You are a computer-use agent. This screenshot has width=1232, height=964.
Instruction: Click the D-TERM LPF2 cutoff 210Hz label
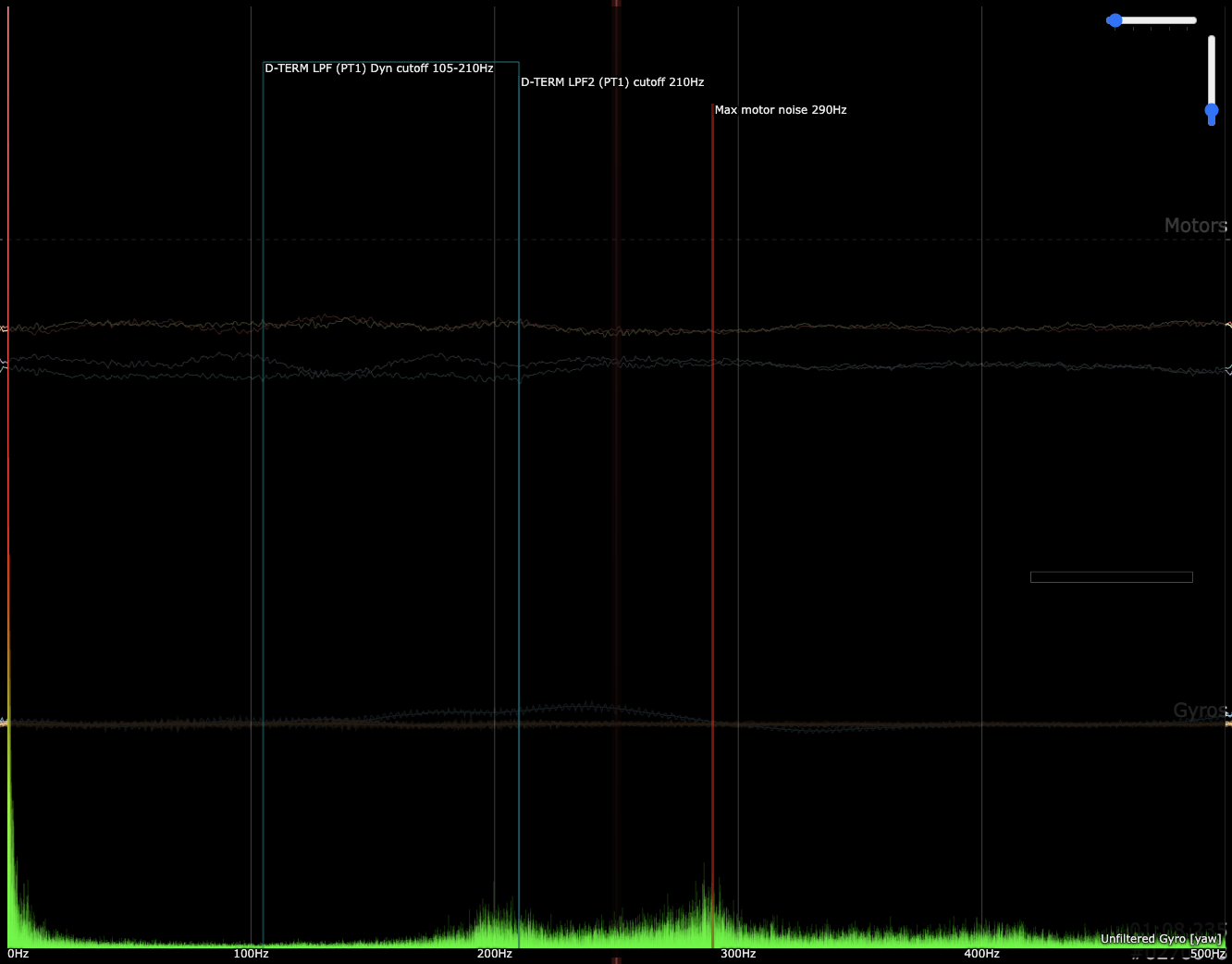click(611, 82)
